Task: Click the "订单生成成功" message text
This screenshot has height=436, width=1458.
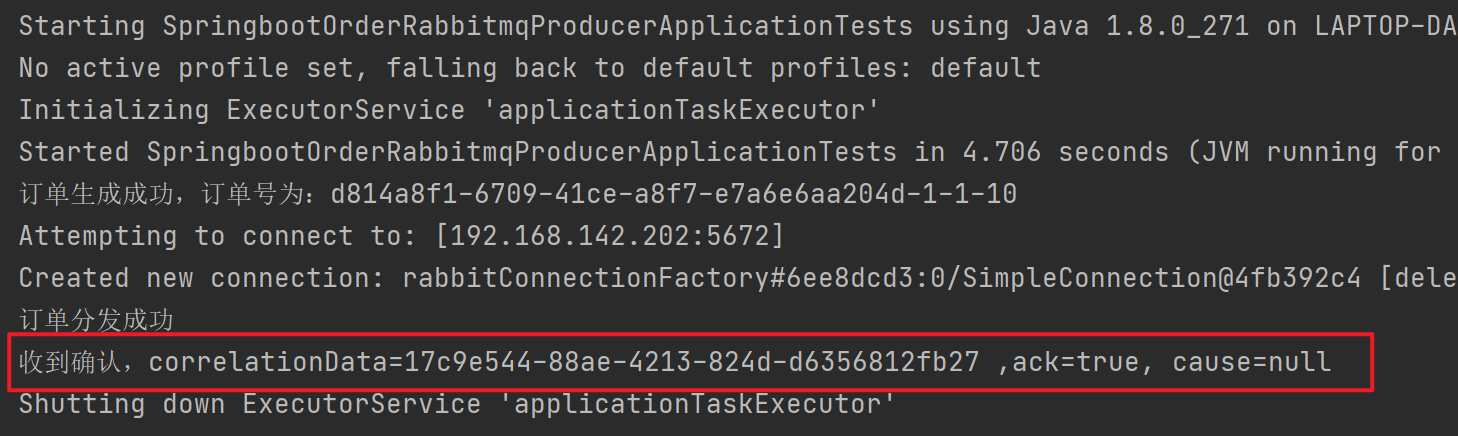Action: click(x=82, y=194)
